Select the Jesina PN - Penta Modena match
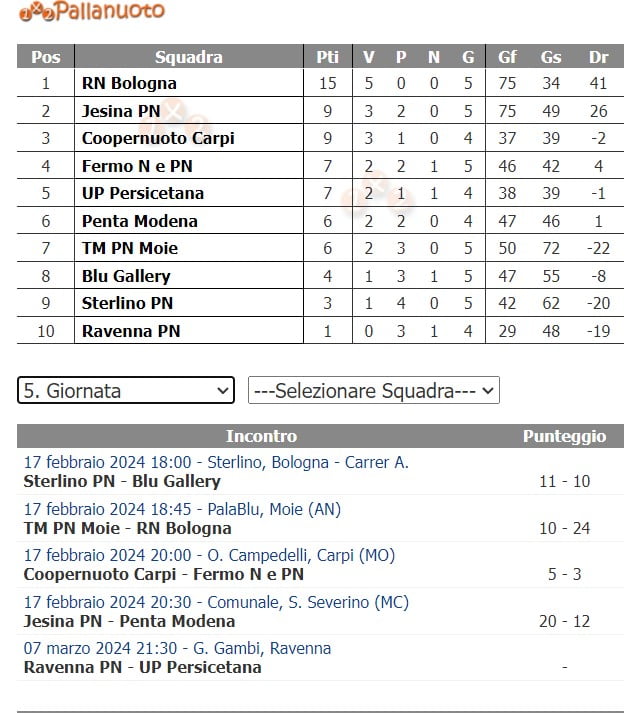The image size is (637, 713). [x=129, y=621]
